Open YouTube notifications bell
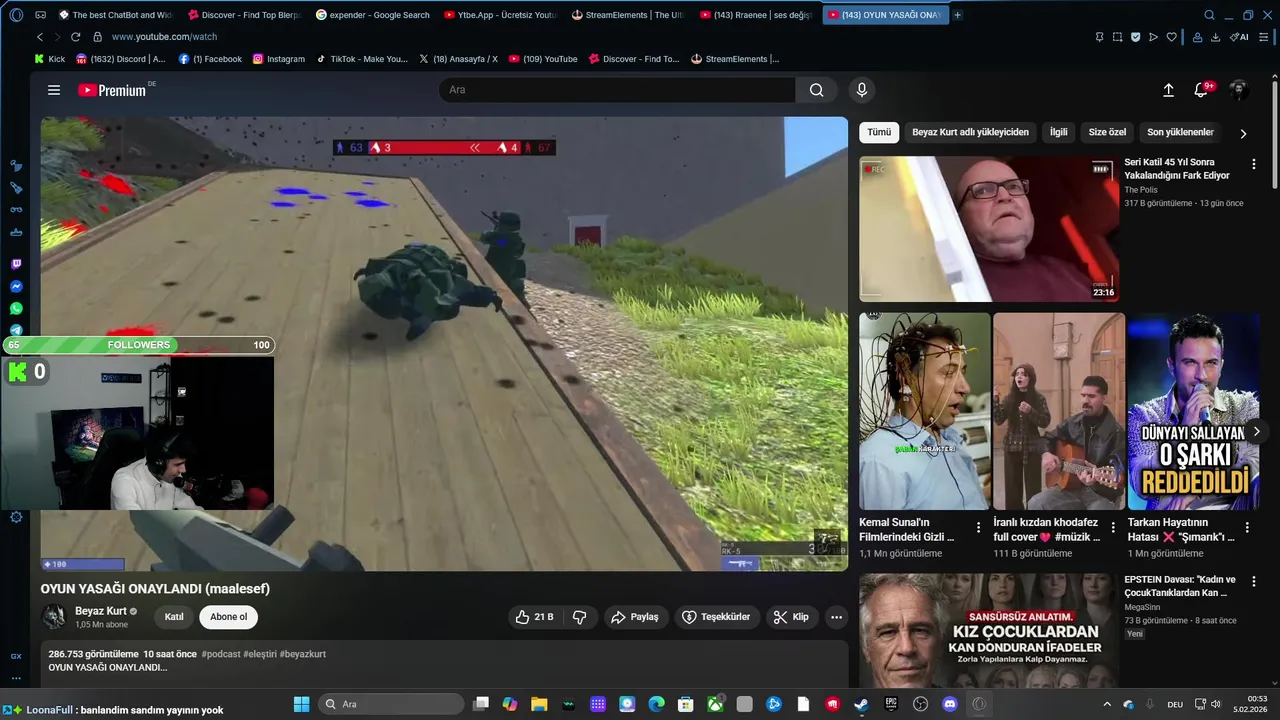This screenshot has width=1280, height=720. (x=1203, y=90)
